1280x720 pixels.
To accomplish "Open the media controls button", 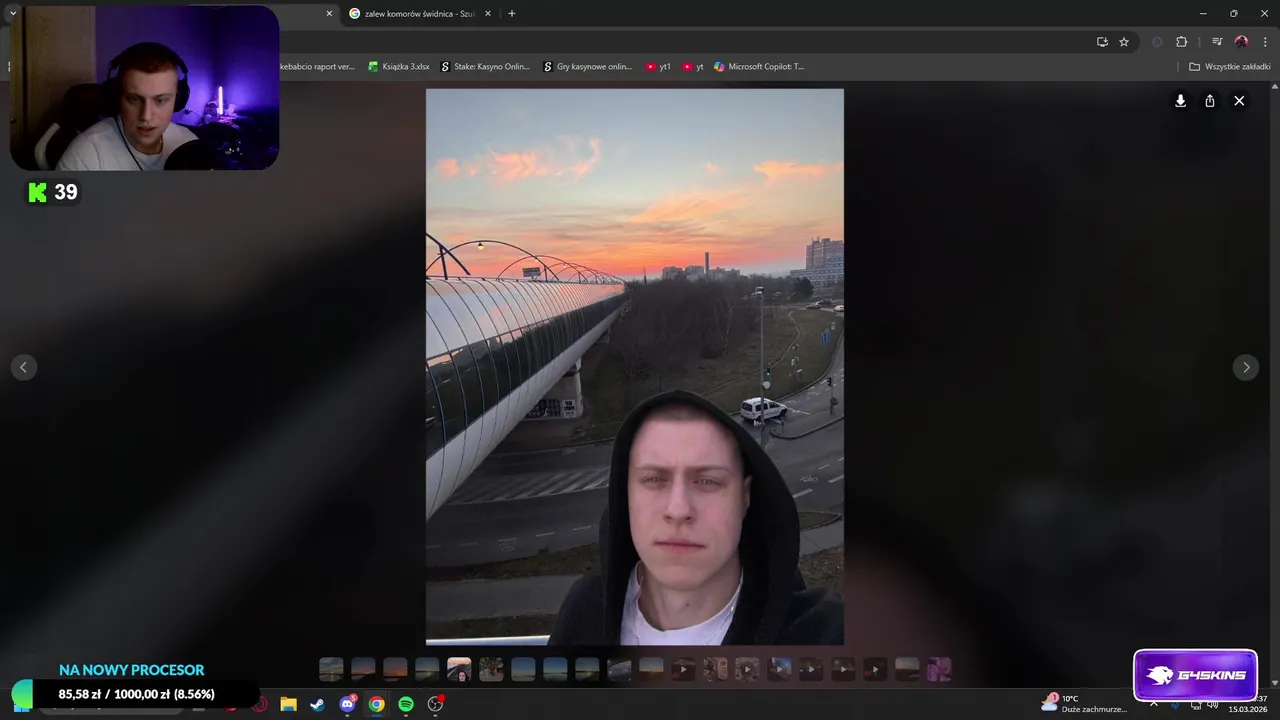I will pos(1217,42).
